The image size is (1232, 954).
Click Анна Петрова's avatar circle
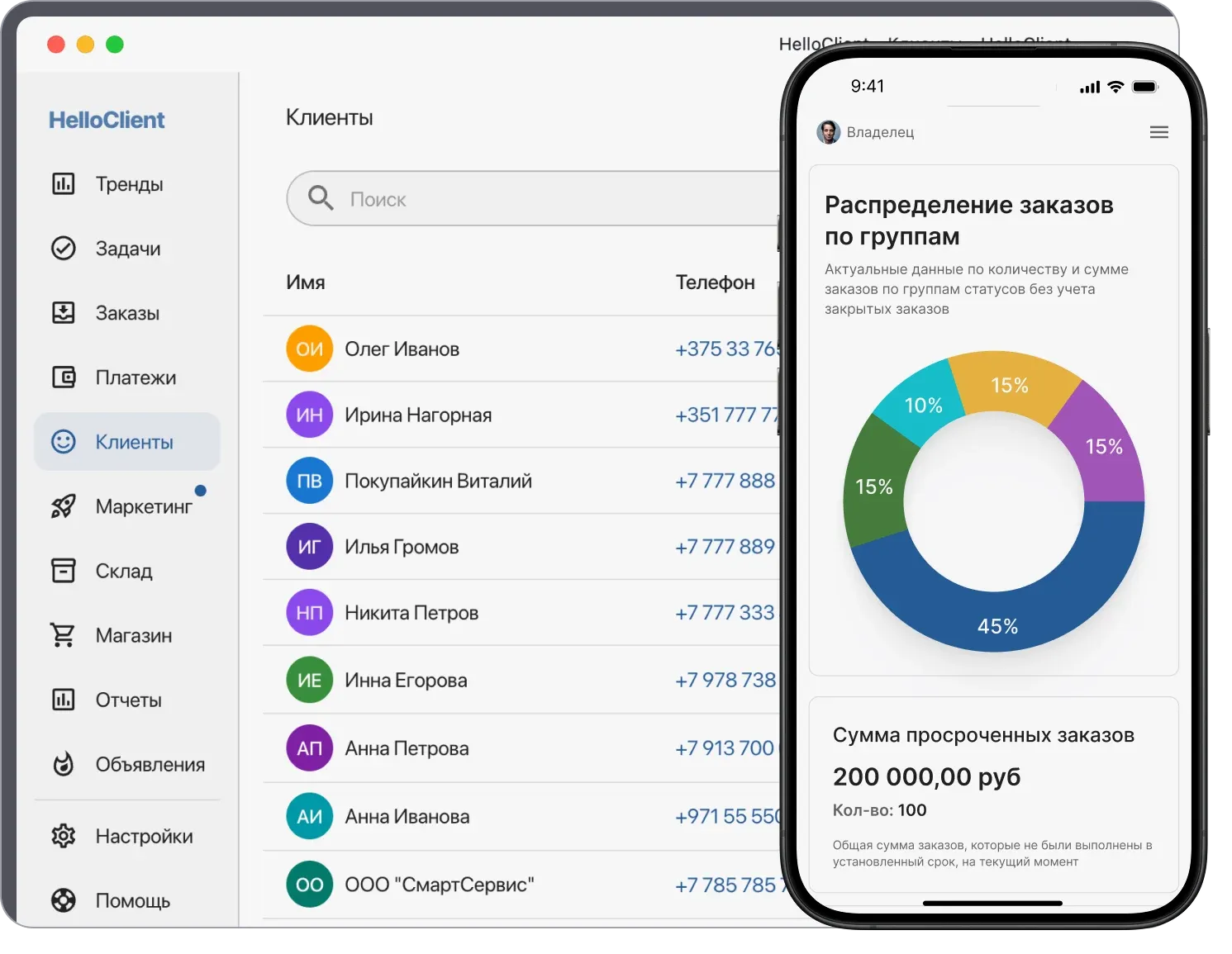[x=308, y=748]
